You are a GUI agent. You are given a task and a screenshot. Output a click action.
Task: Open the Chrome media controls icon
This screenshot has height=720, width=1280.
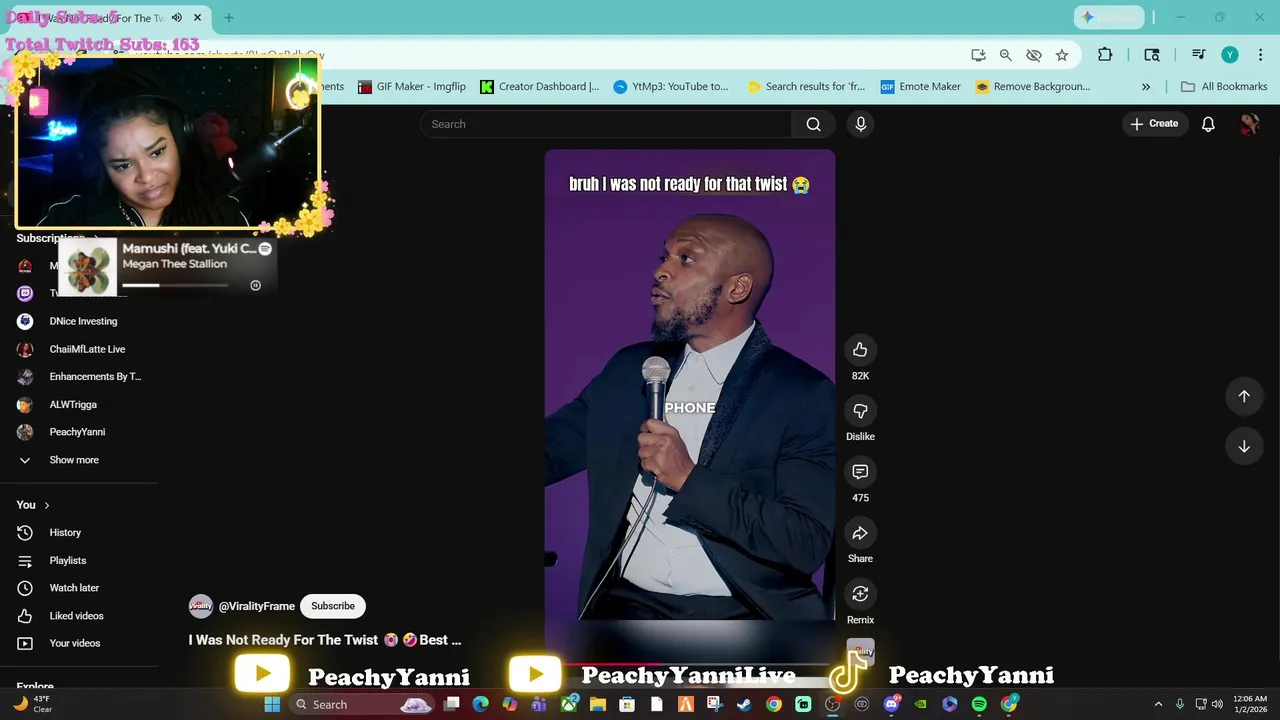tap(1198, 55)
